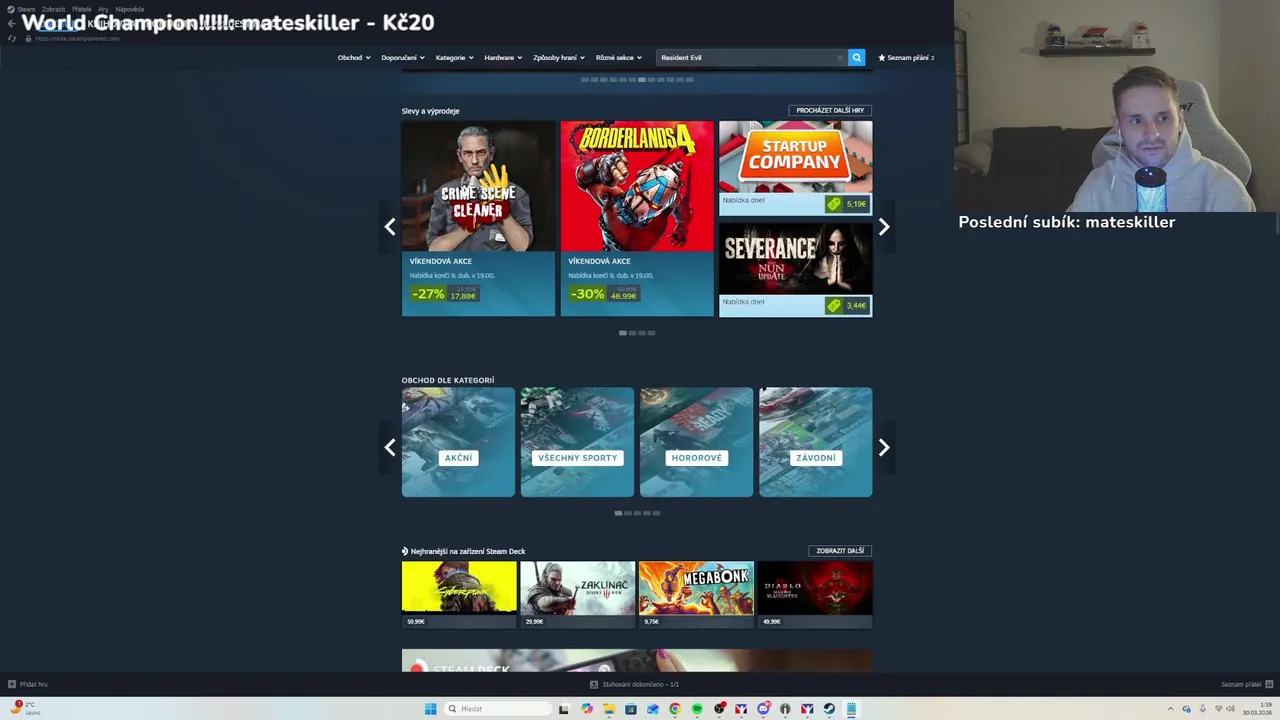Open weather widget in the taskbar
Screen dimensions: 1280x720
(x=24, y=708)
